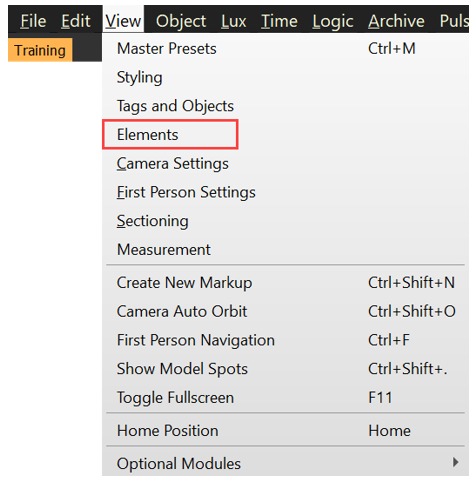Select the Sectioning menu entry

point(285,221)
